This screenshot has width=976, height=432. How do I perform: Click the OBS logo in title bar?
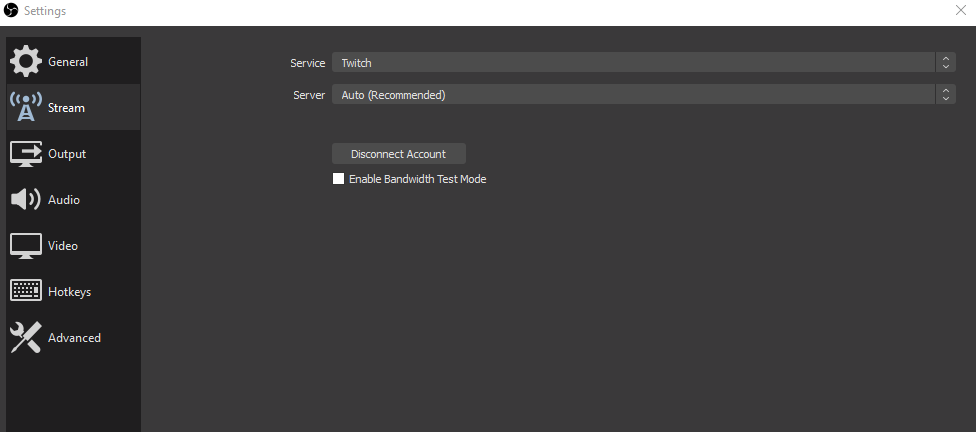pos(11,11)
